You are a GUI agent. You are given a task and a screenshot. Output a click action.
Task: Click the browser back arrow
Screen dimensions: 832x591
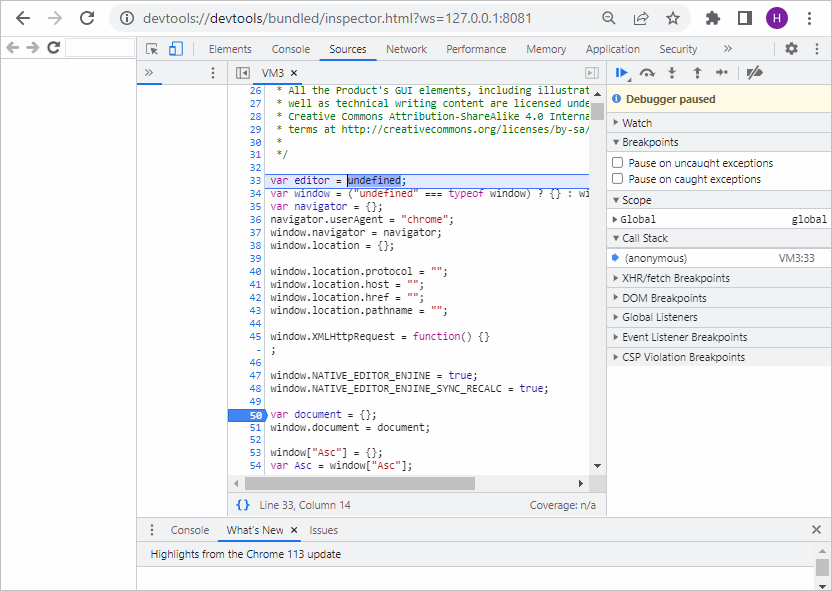(23, 18)
